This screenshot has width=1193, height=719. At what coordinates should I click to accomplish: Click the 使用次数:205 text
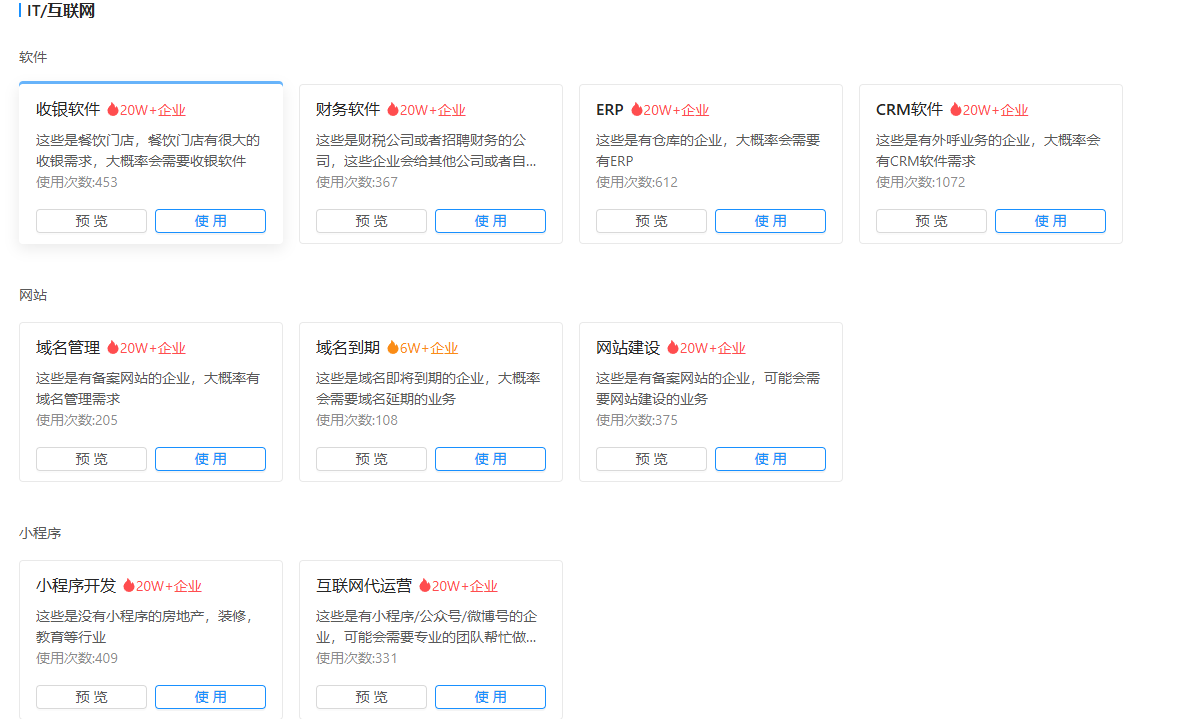77,420
